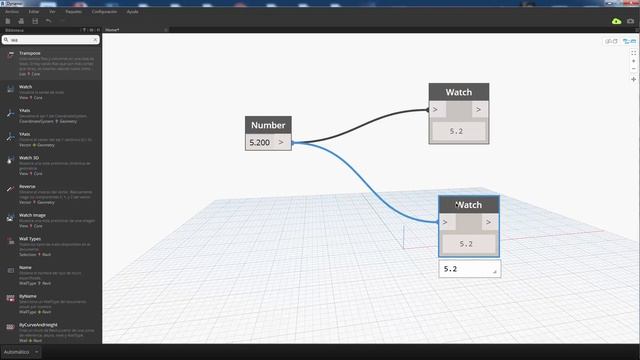Click the first YAxis CoordinateSystem icon
This screenshot has height=360, width=640.
(x=11, y=113)
